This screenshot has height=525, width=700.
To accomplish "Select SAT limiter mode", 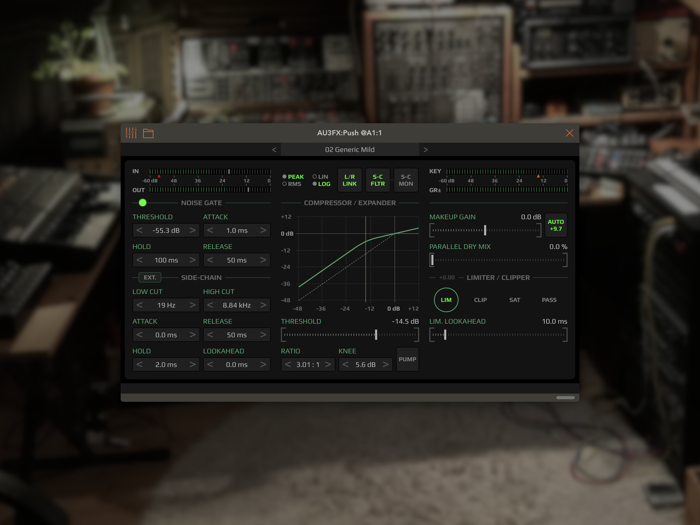I will 515,300.
